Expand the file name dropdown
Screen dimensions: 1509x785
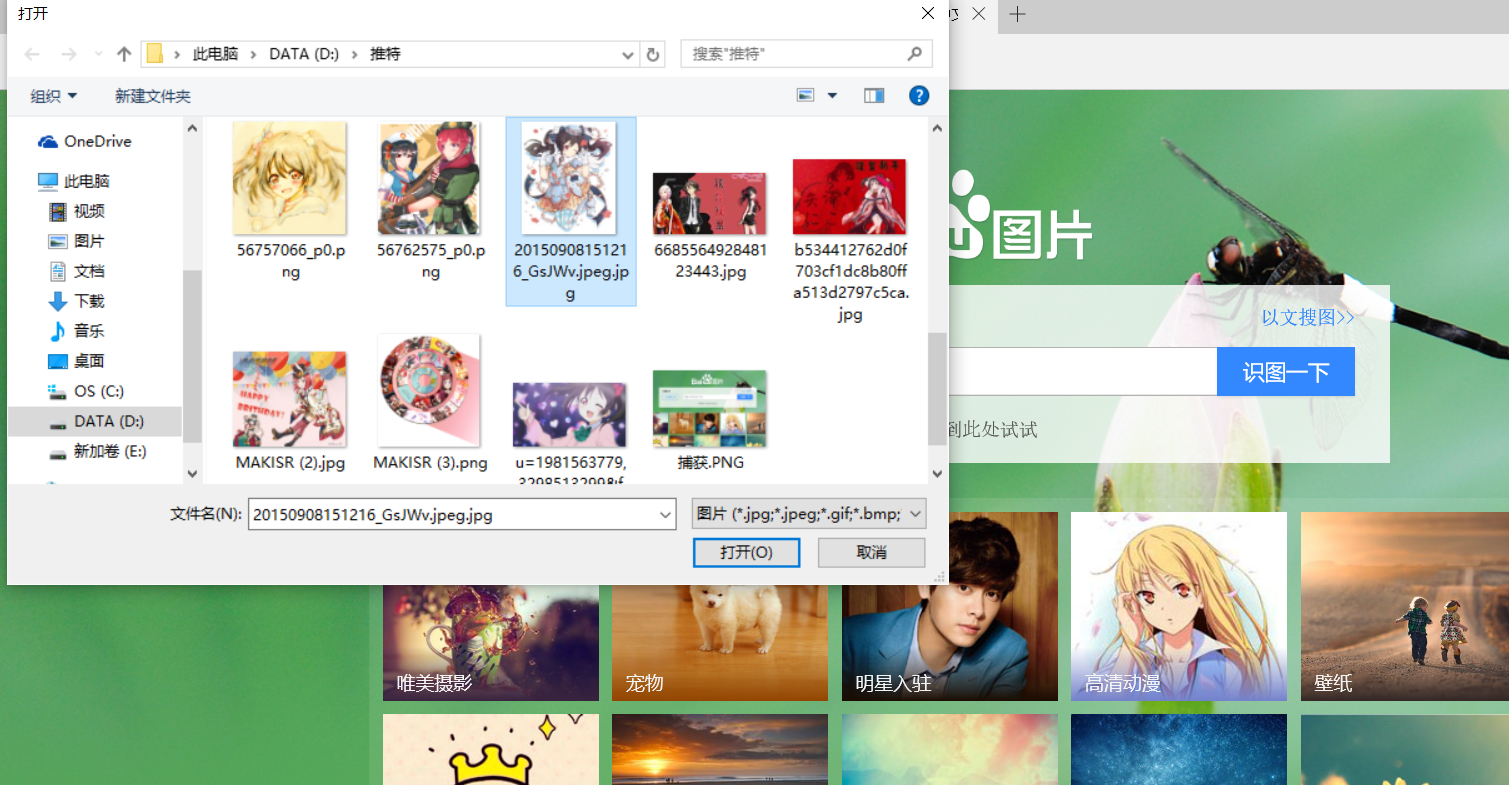pos(666,515)
